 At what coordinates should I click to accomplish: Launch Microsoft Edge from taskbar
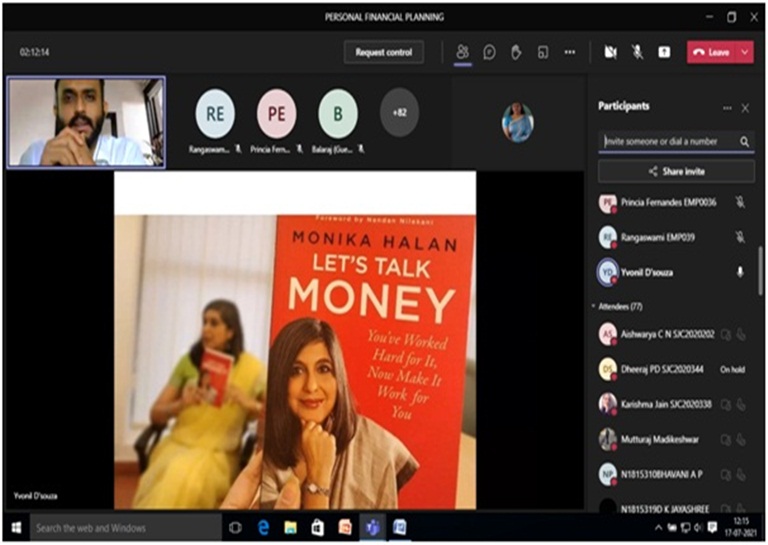(x=264, y=528)
